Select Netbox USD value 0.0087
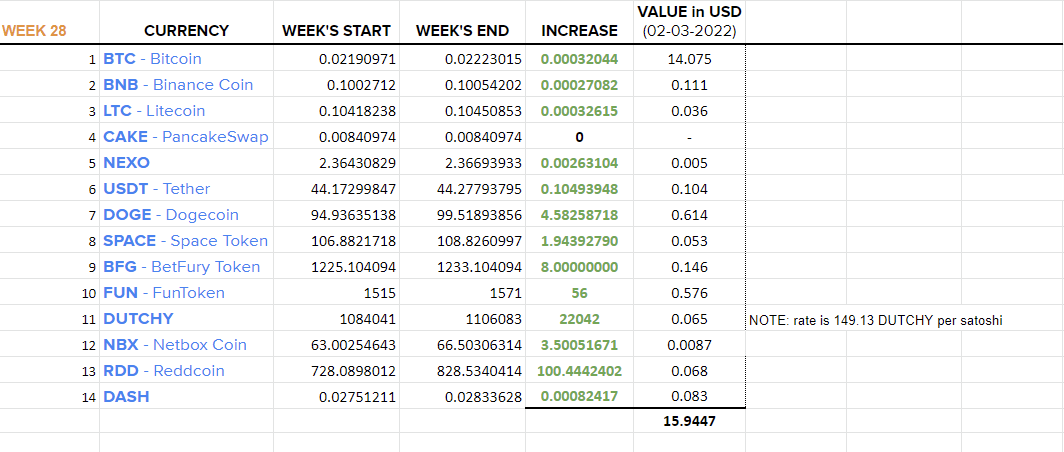 pyautogui.click(x=689, y=345)
